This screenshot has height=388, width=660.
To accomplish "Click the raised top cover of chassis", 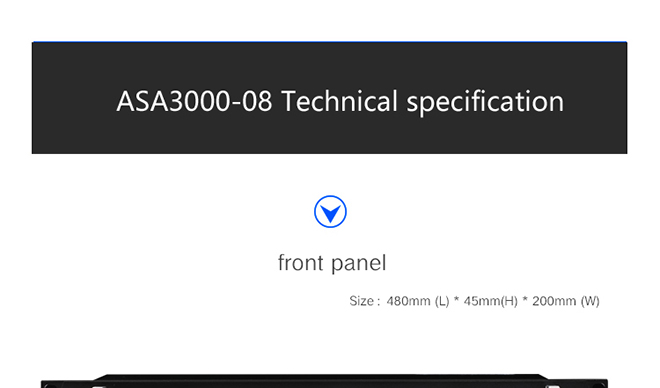I will 322,377.
